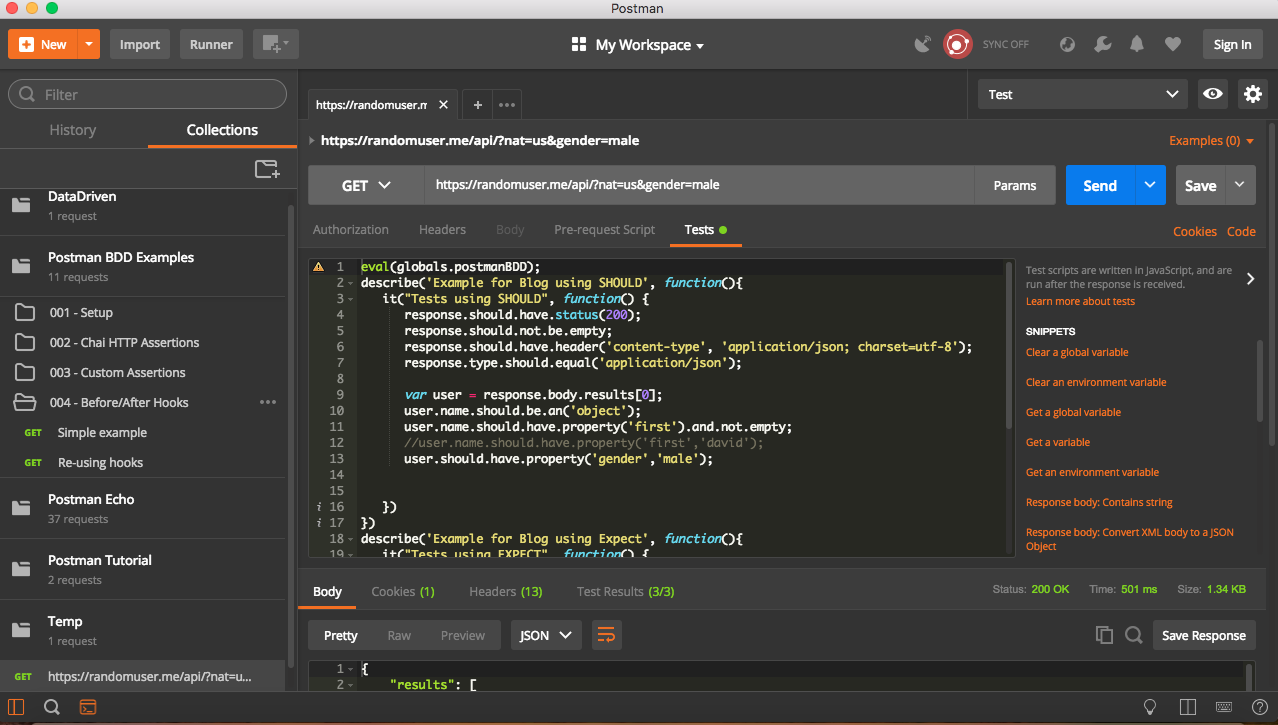Click the Runner button
The image size is (1278, 725).
point(212,44)
